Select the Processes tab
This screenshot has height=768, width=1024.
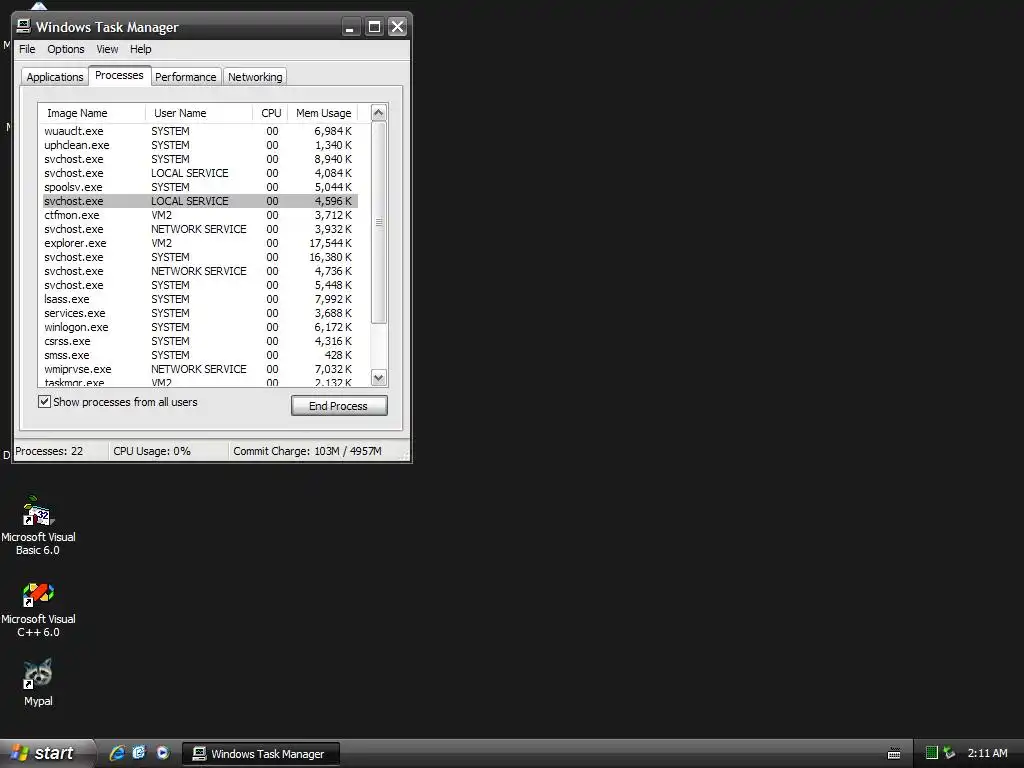point(120,76)
